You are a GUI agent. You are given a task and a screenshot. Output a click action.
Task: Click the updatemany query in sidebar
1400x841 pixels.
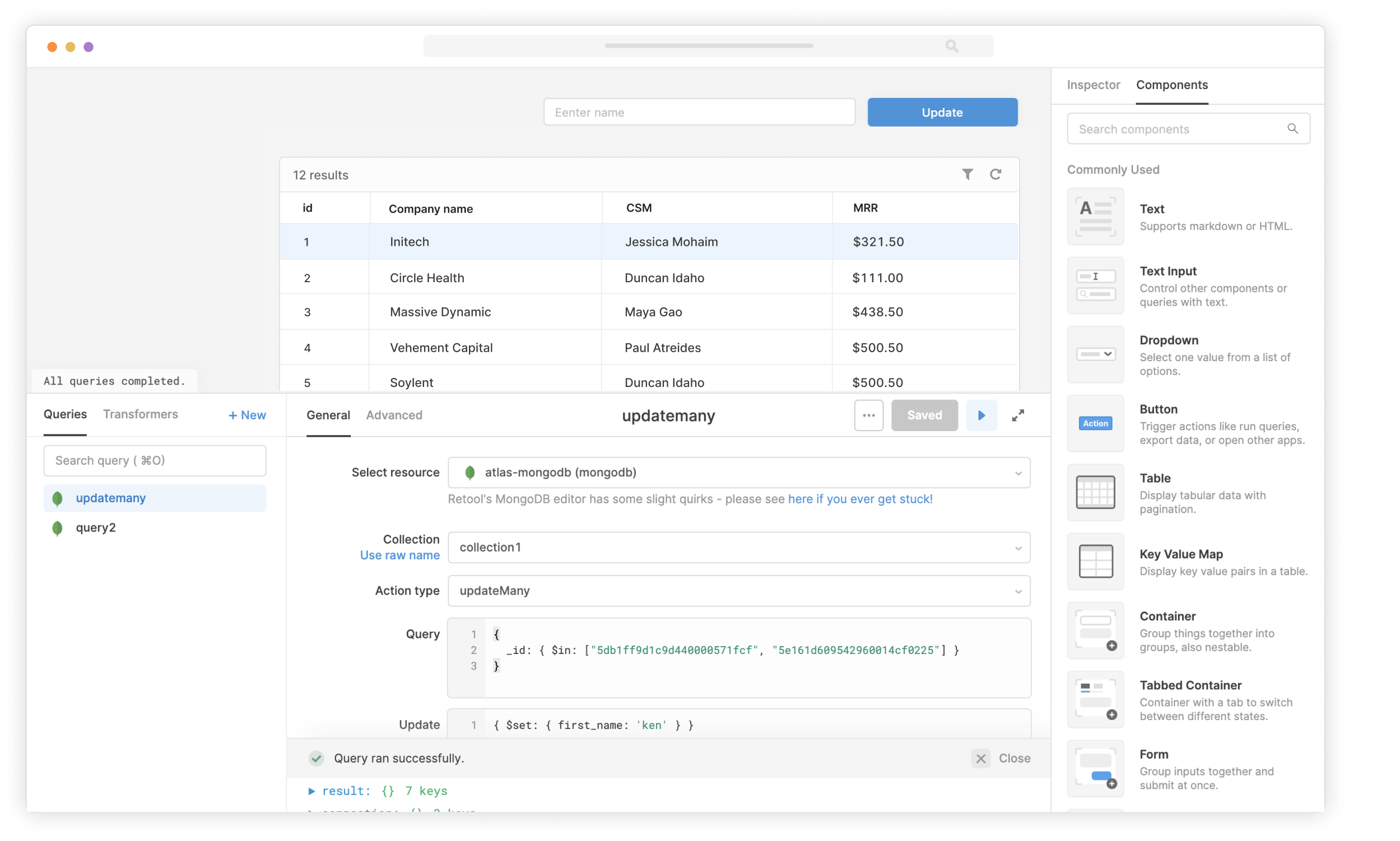(x=110, y=497)
